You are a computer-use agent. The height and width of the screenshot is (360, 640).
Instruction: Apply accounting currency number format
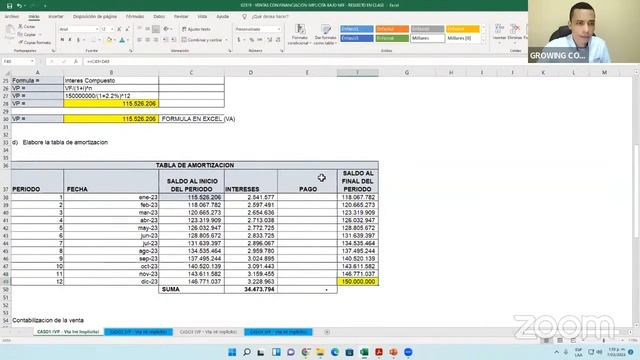coord(239,40)
